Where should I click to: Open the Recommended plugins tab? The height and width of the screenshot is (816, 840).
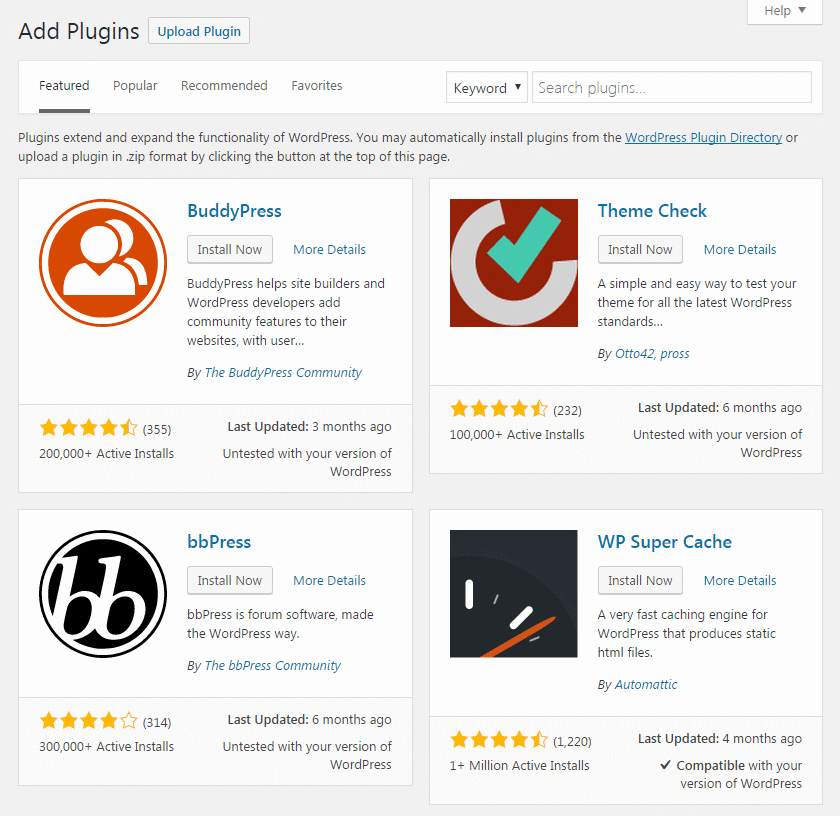point(224,85)
